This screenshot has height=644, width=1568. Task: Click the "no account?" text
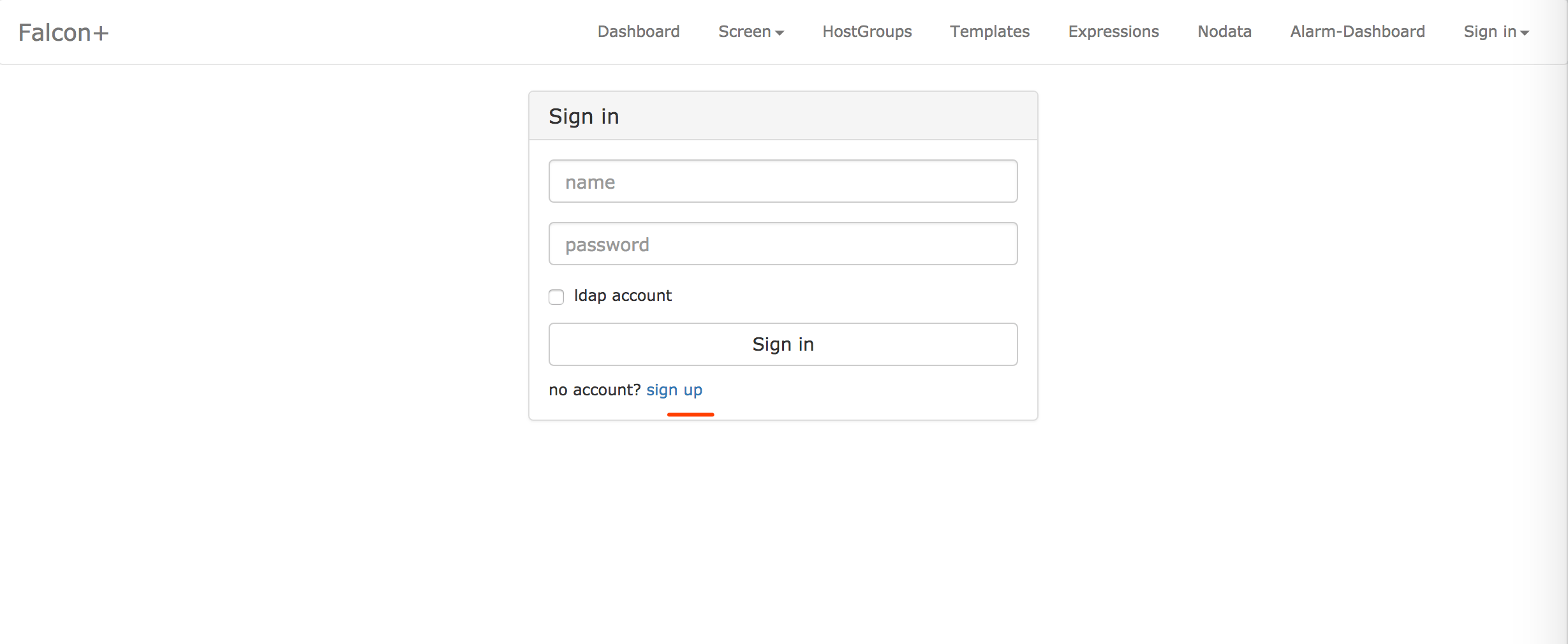click(x=594, y=390)
